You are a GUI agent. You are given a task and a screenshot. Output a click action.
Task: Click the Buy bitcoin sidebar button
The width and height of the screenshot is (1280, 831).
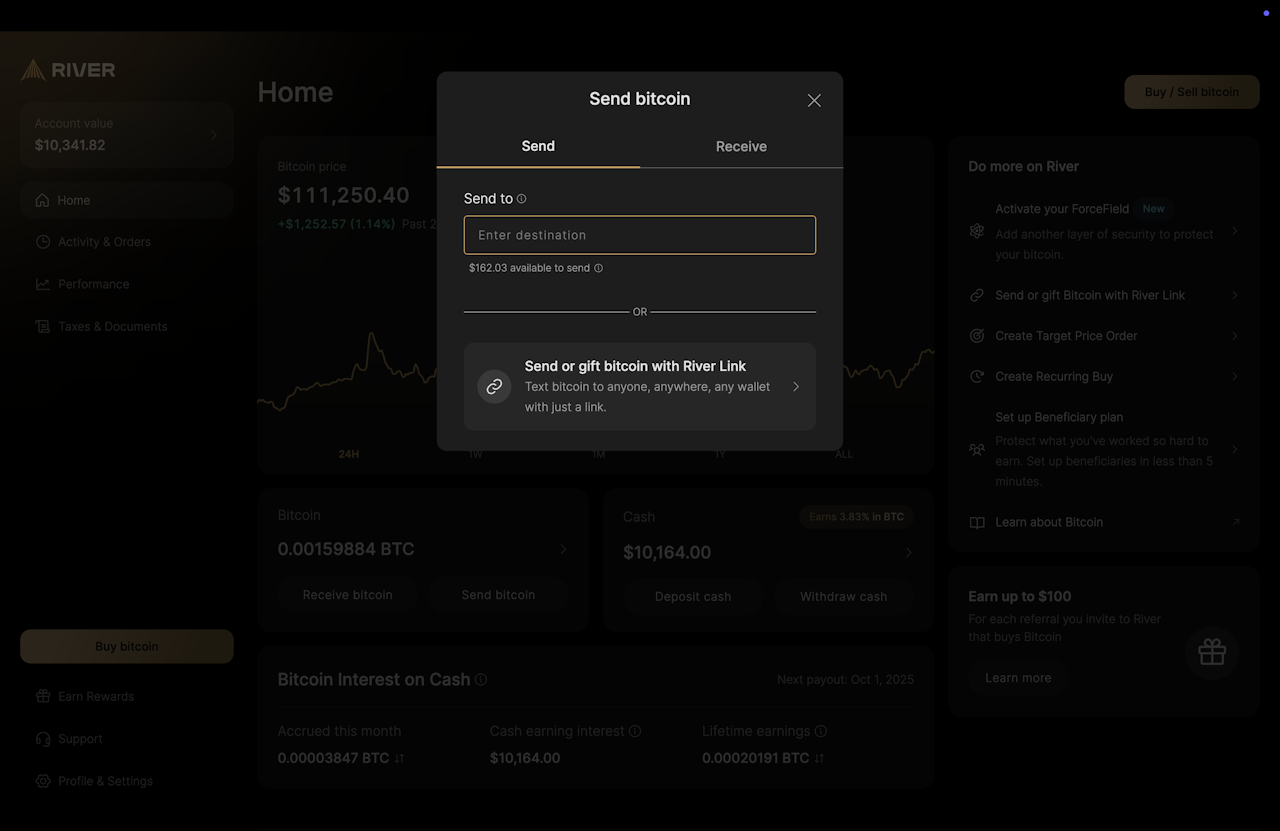(x=127, y=646)
